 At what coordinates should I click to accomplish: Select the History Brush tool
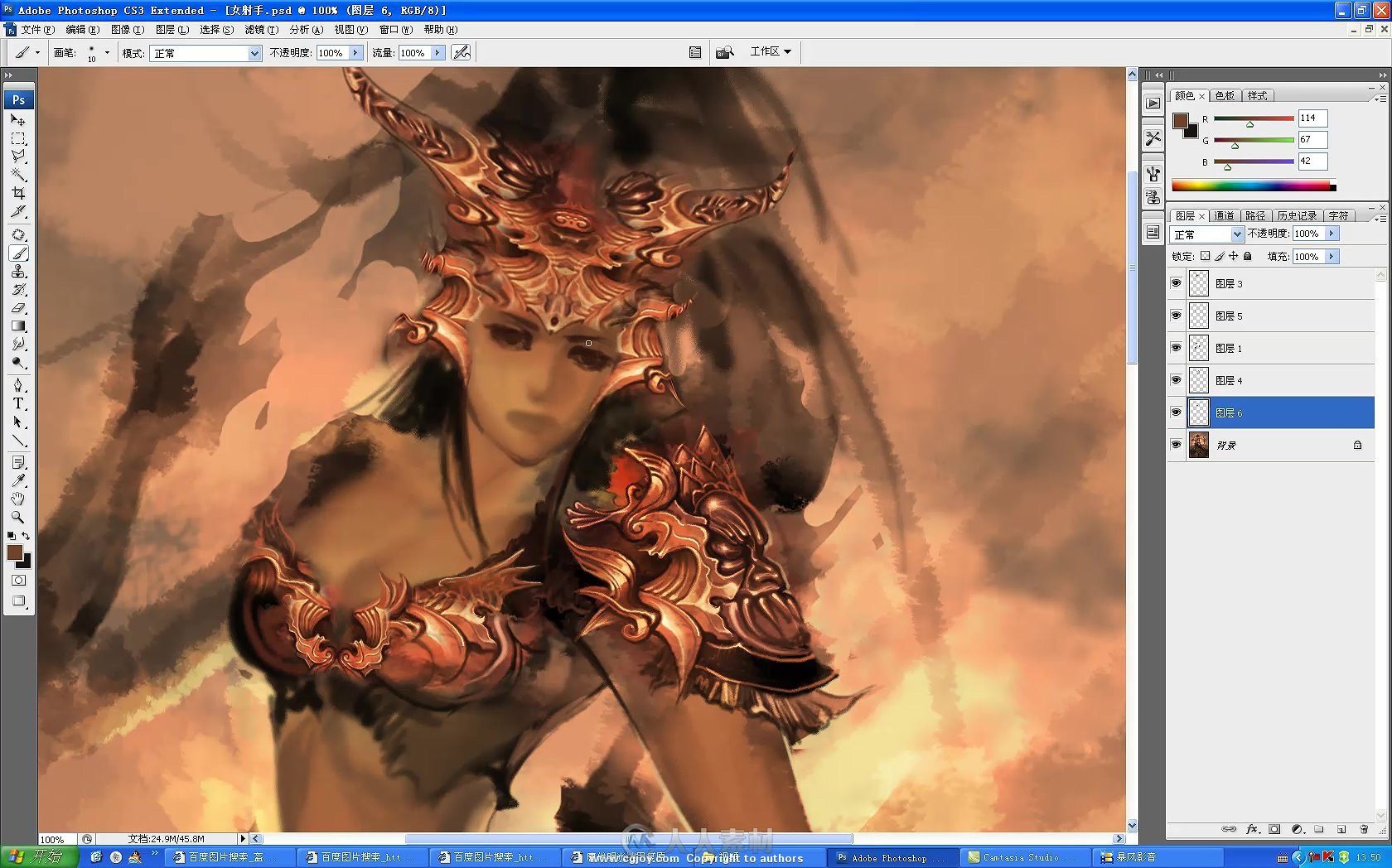click(18, 289)
